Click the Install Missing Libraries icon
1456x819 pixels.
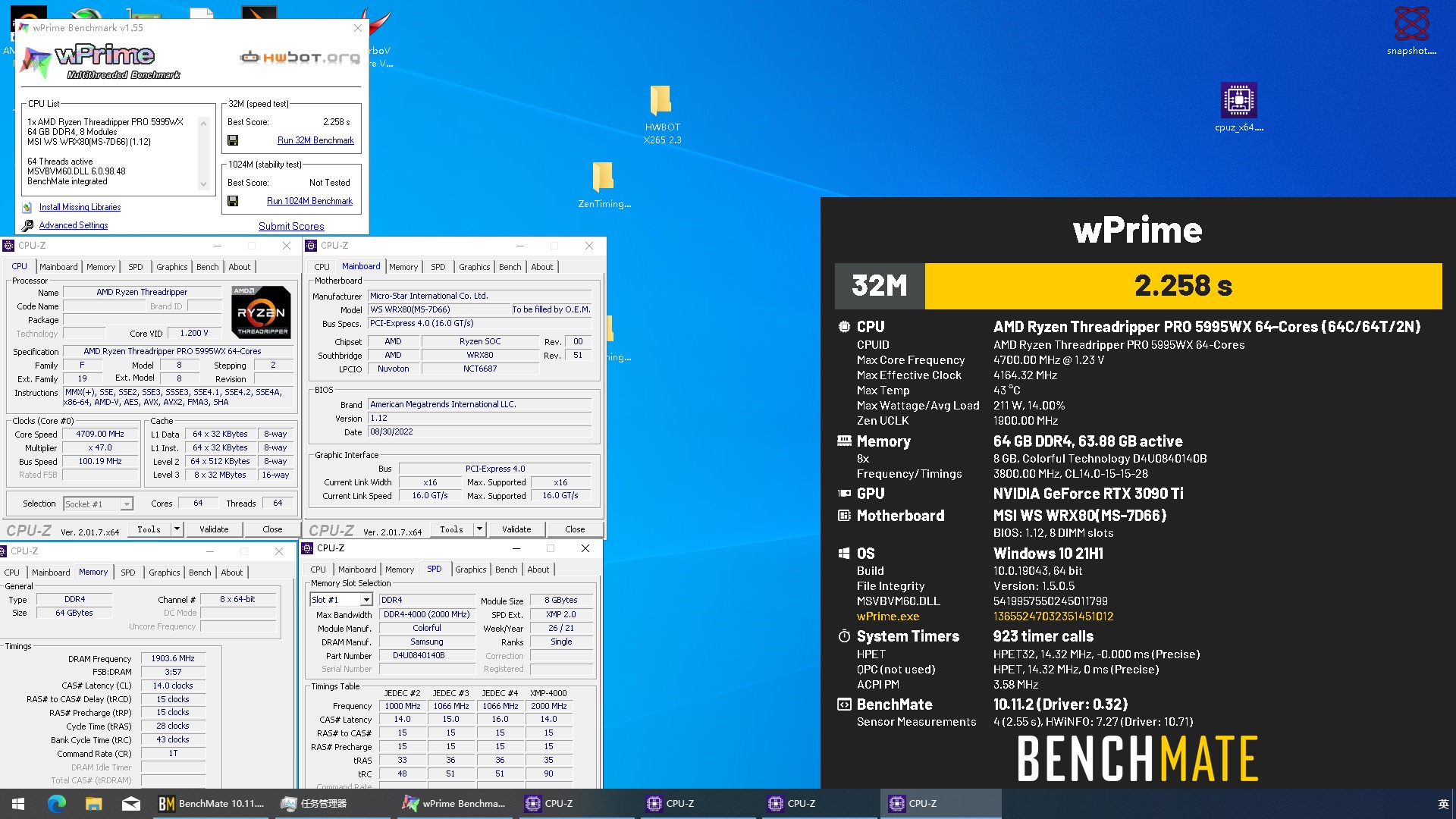pyautogui.click(x=27, y=207)
